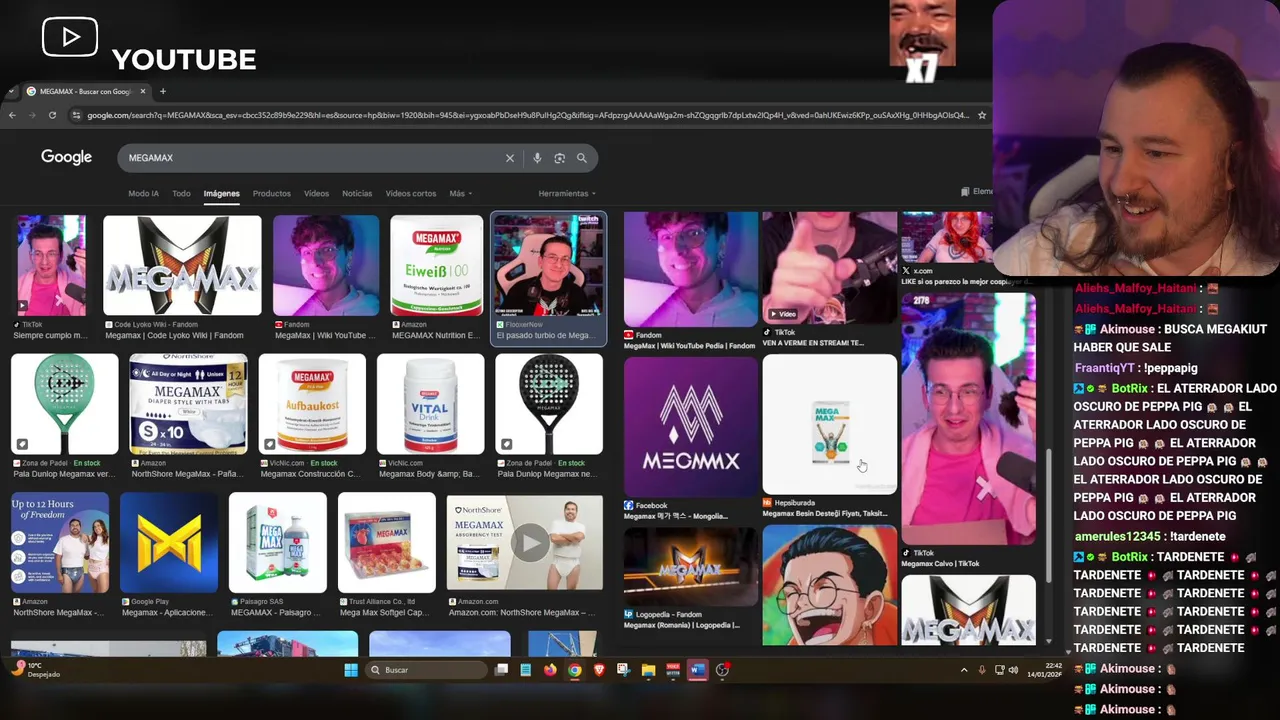1280x720 pixels.
Task: Click the taskbar Buscar search box
Action: [x=425, y=670]
